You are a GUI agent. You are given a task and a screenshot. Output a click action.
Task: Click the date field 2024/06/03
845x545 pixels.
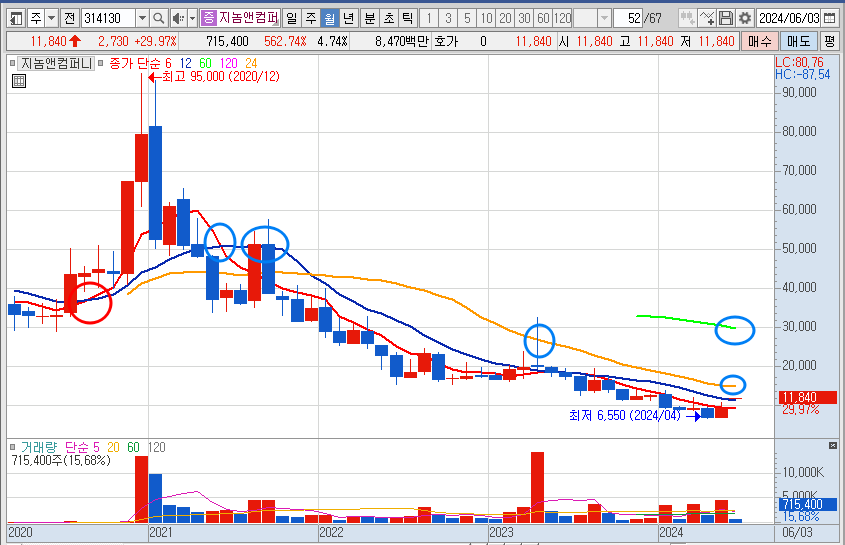click(x=789, y=18)
